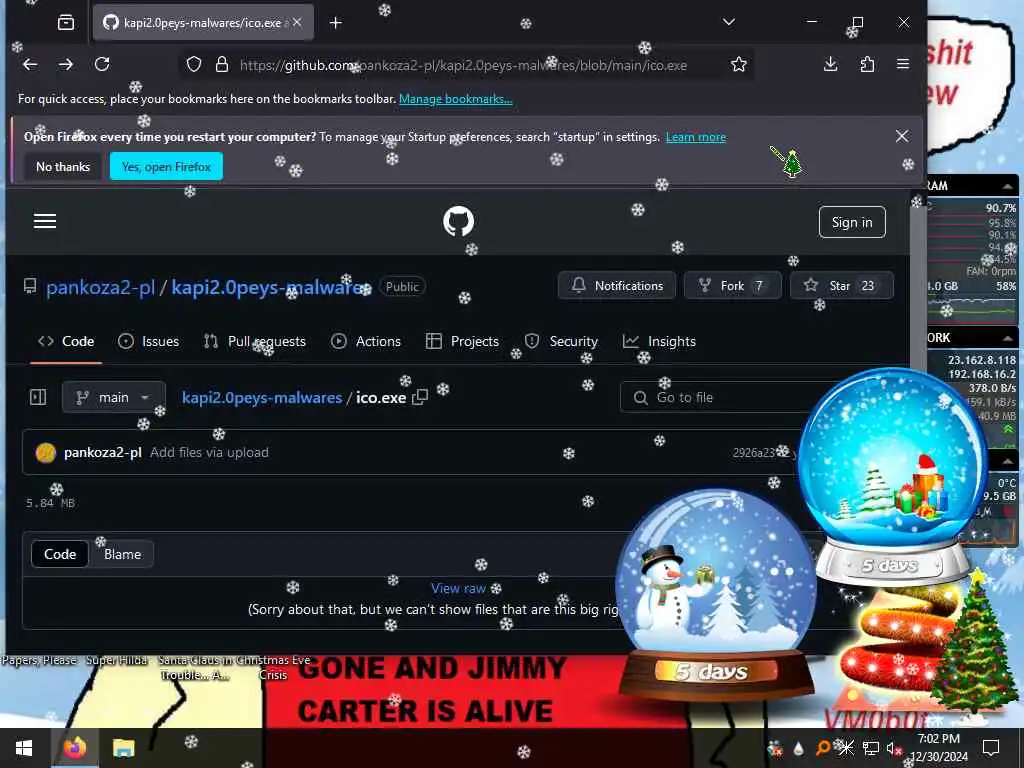Collapse the network section in sidebar gadget
The image size is (1024, 768).
coord(1008,338)
